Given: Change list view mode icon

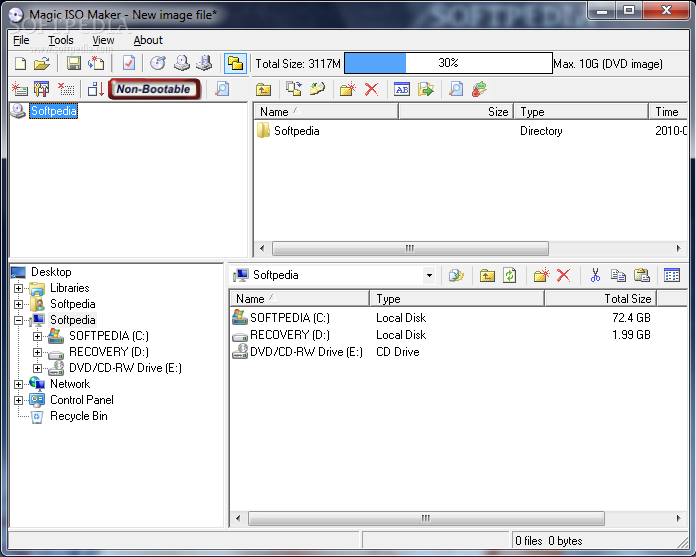Looking at the screenshot, I should (x=672, y=275).
